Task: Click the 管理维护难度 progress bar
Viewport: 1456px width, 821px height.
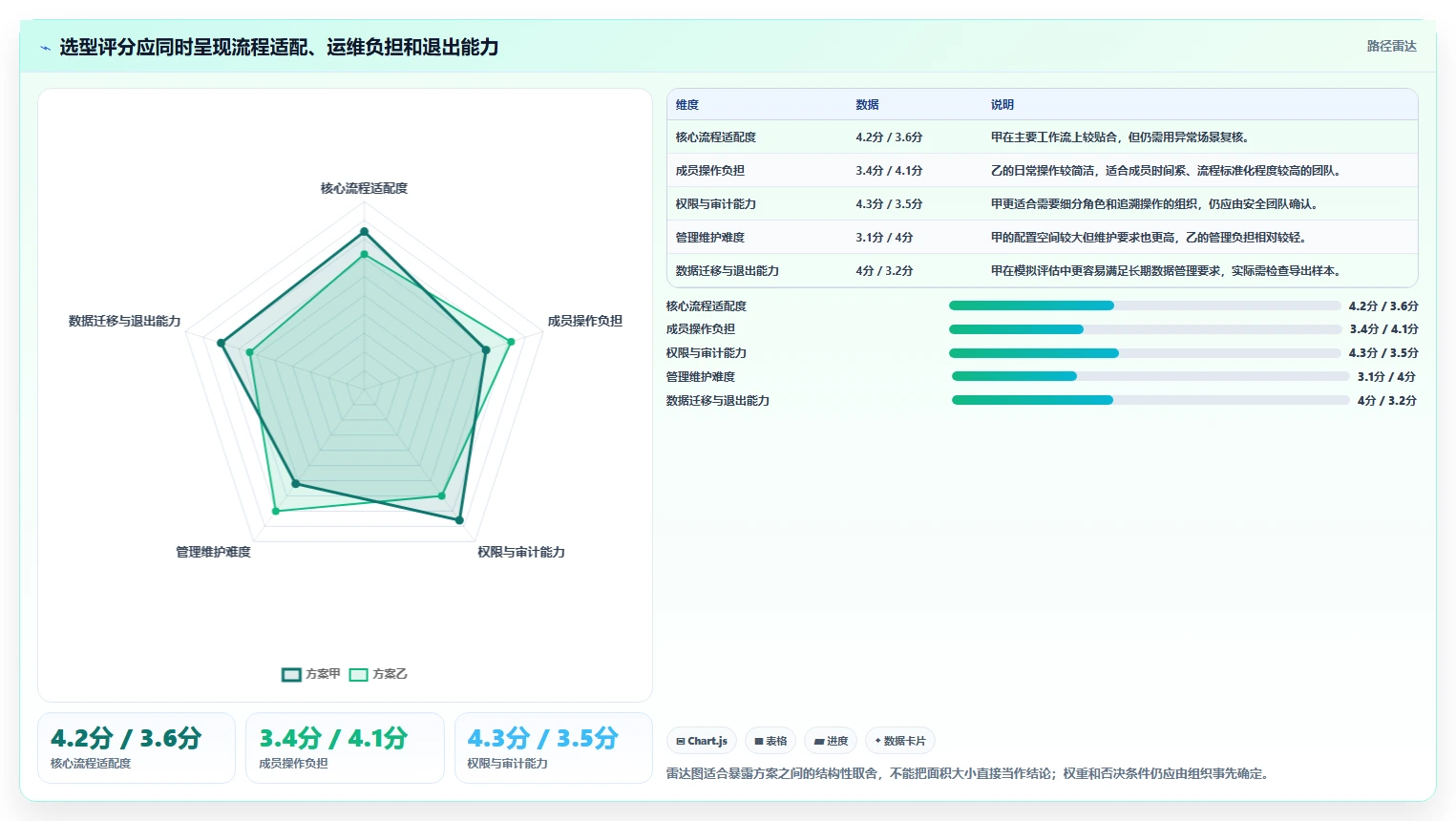Action: 1150,376
